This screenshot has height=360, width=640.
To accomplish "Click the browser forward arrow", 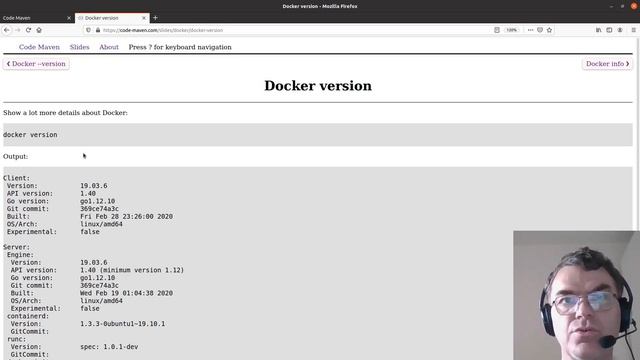I will [18, 30].
